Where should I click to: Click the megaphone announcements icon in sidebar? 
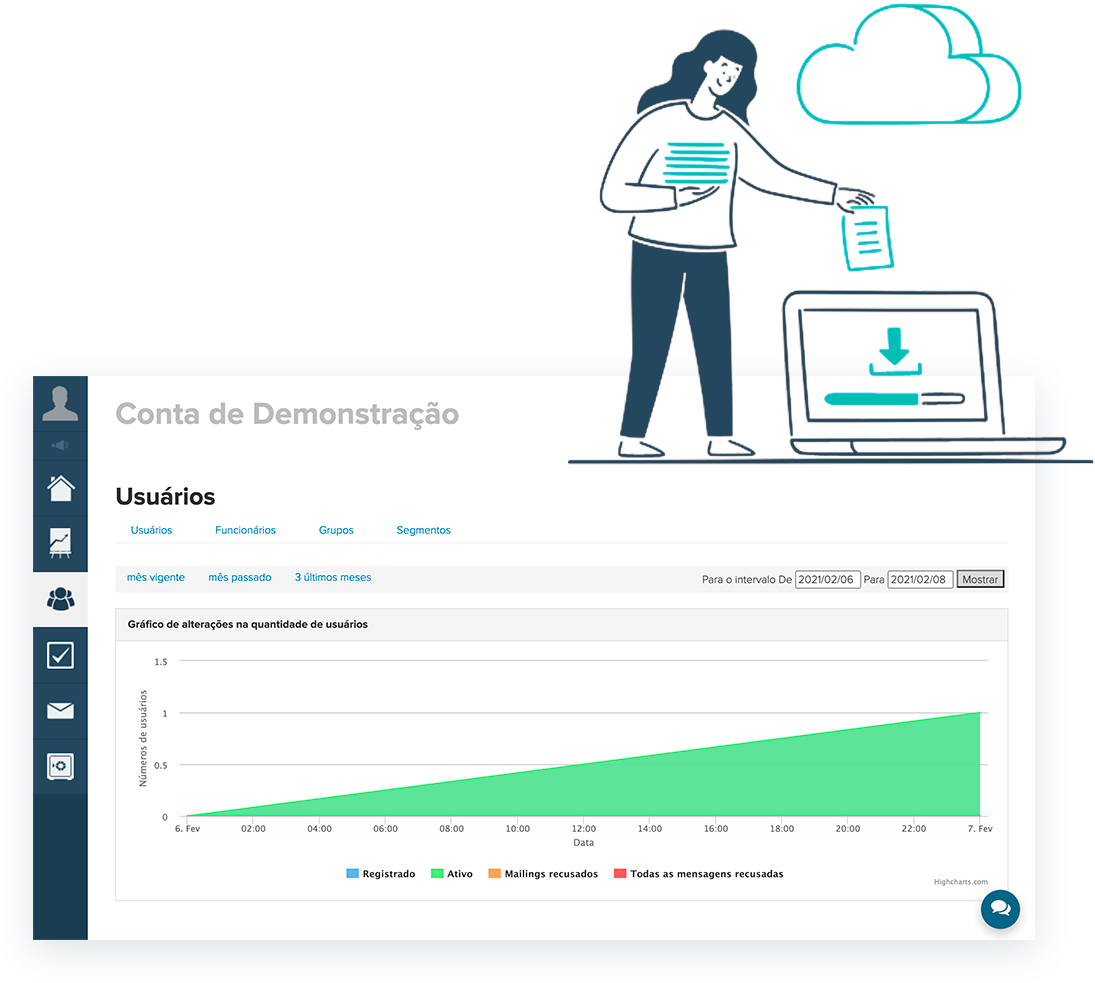[60, 445]
